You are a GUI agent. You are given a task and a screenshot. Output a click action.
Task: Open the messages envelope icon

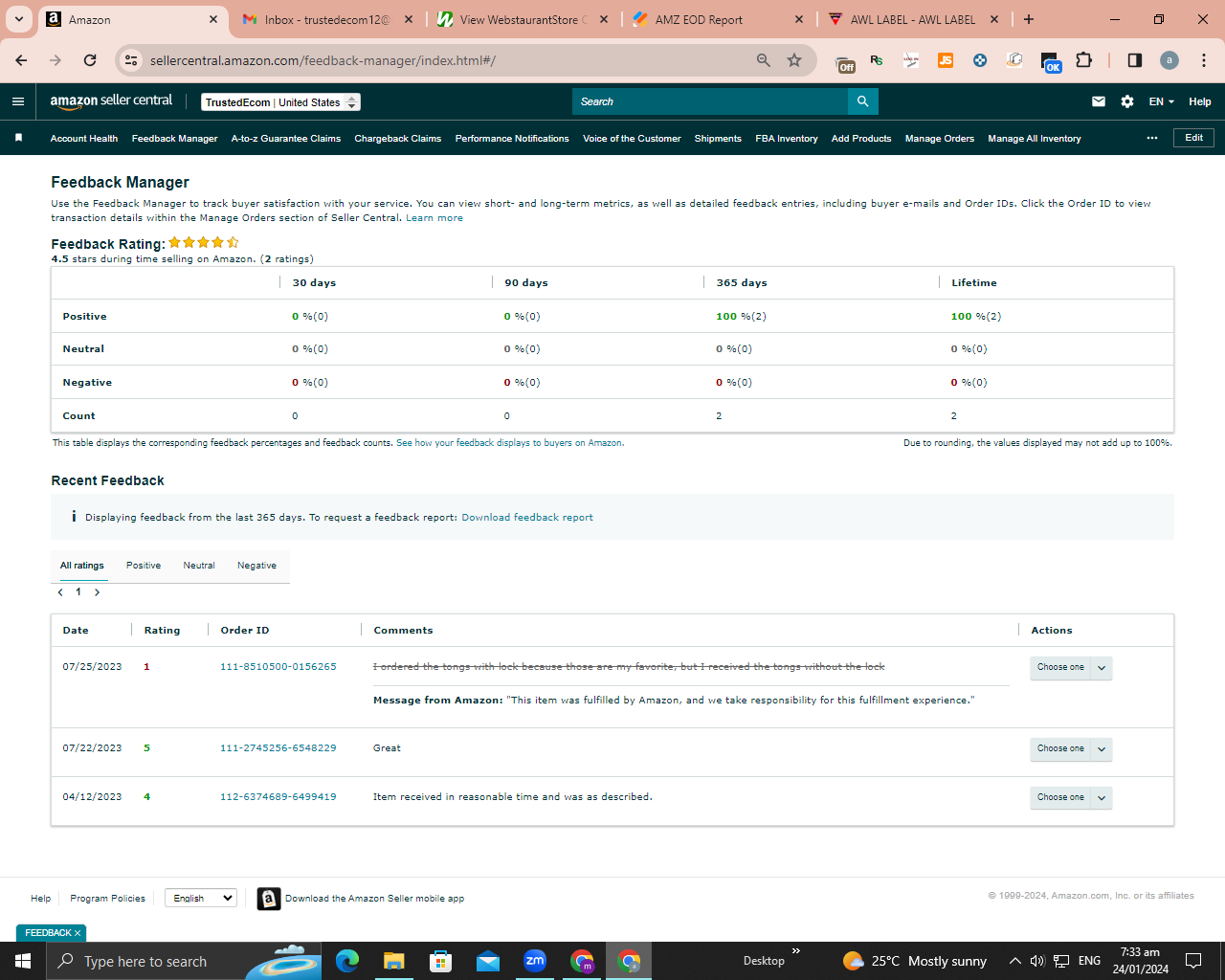pyautogui.click(x=1099, y=101)
